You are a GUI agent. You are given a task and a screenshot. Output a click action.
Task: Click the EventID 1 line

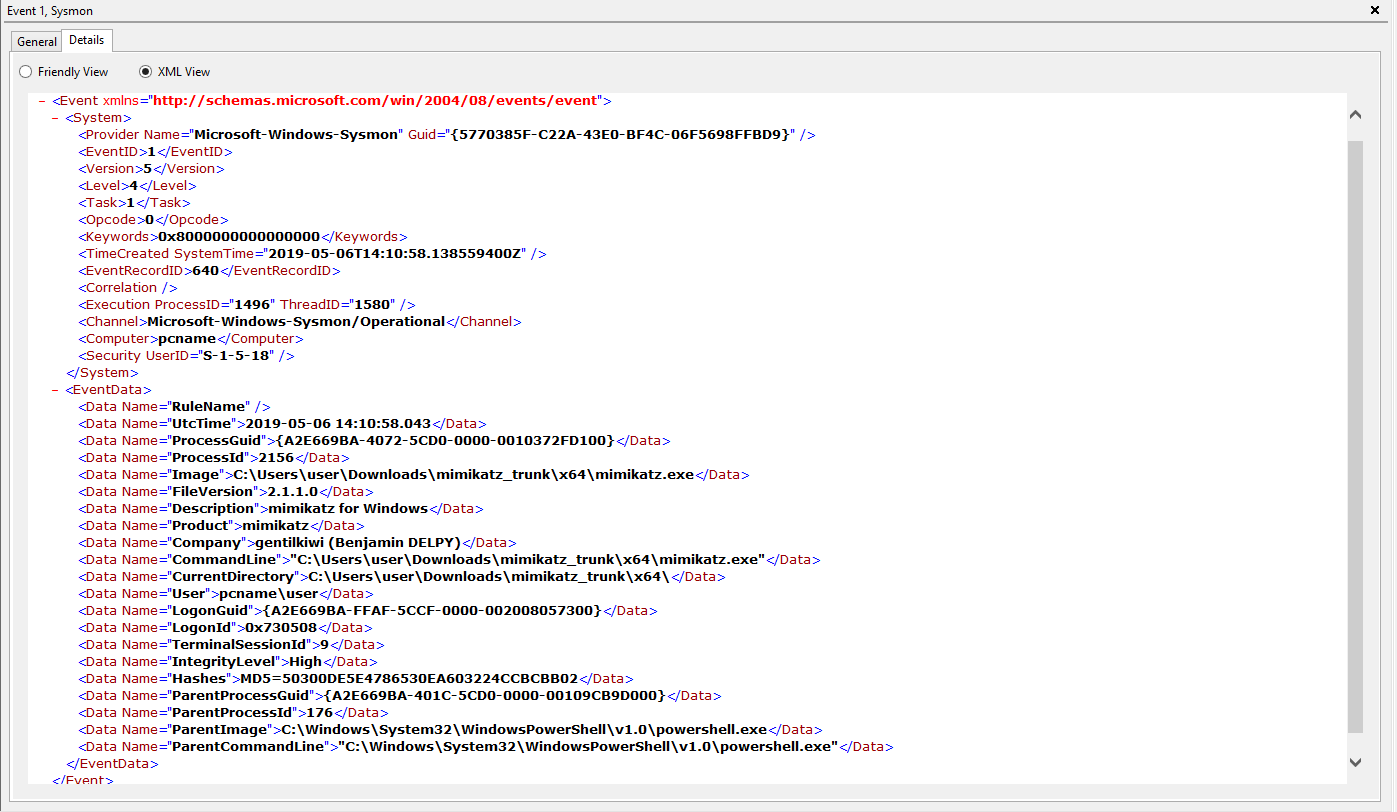155,152
